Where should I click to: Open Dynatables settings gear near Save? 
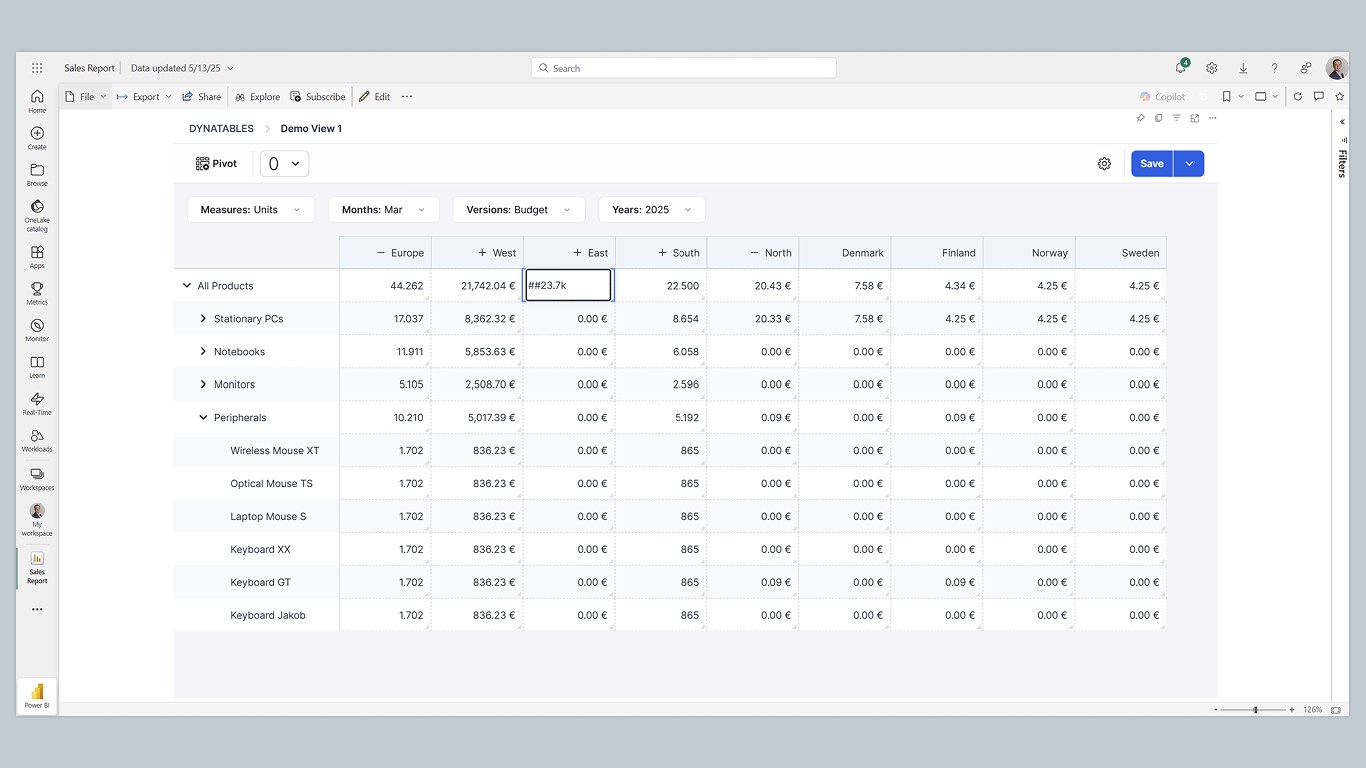click(1104, 164)
